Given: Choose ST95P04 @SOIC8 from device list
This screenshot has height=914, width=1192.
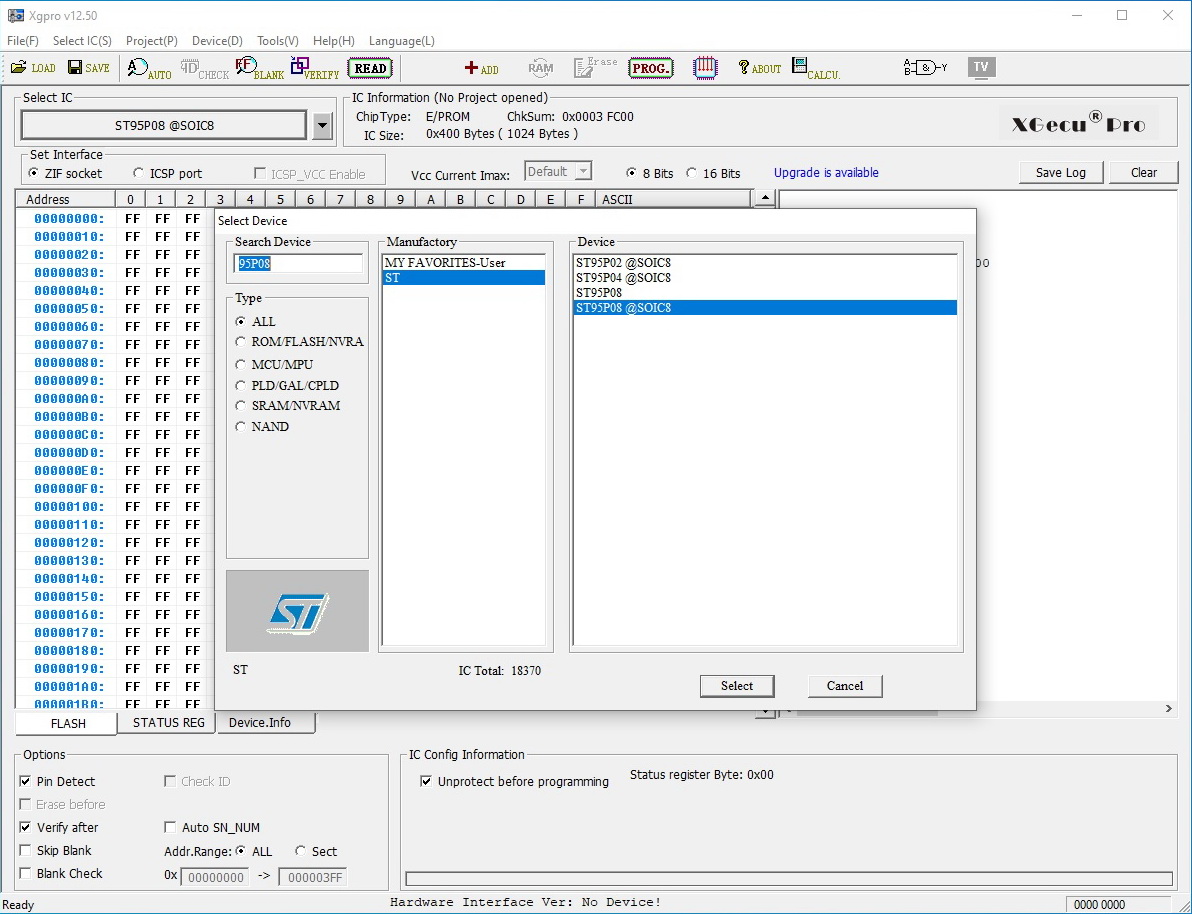Looking at the screenshot, I should tap(623, 278).
